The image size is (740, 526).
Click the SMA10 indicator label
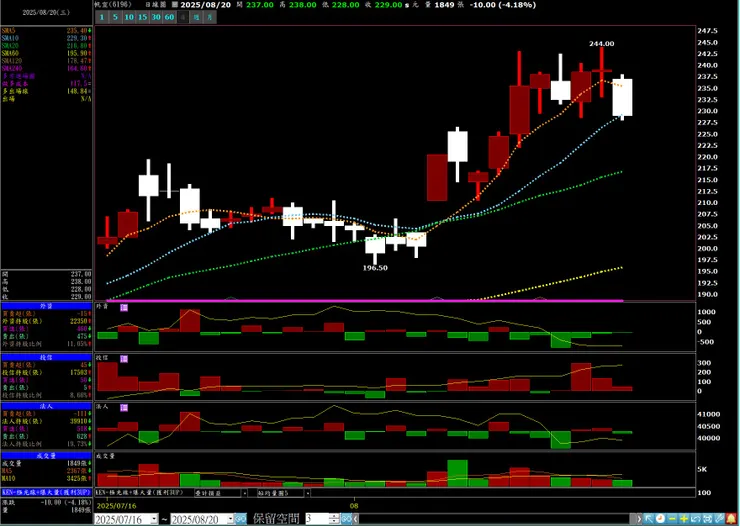point(10,38)
